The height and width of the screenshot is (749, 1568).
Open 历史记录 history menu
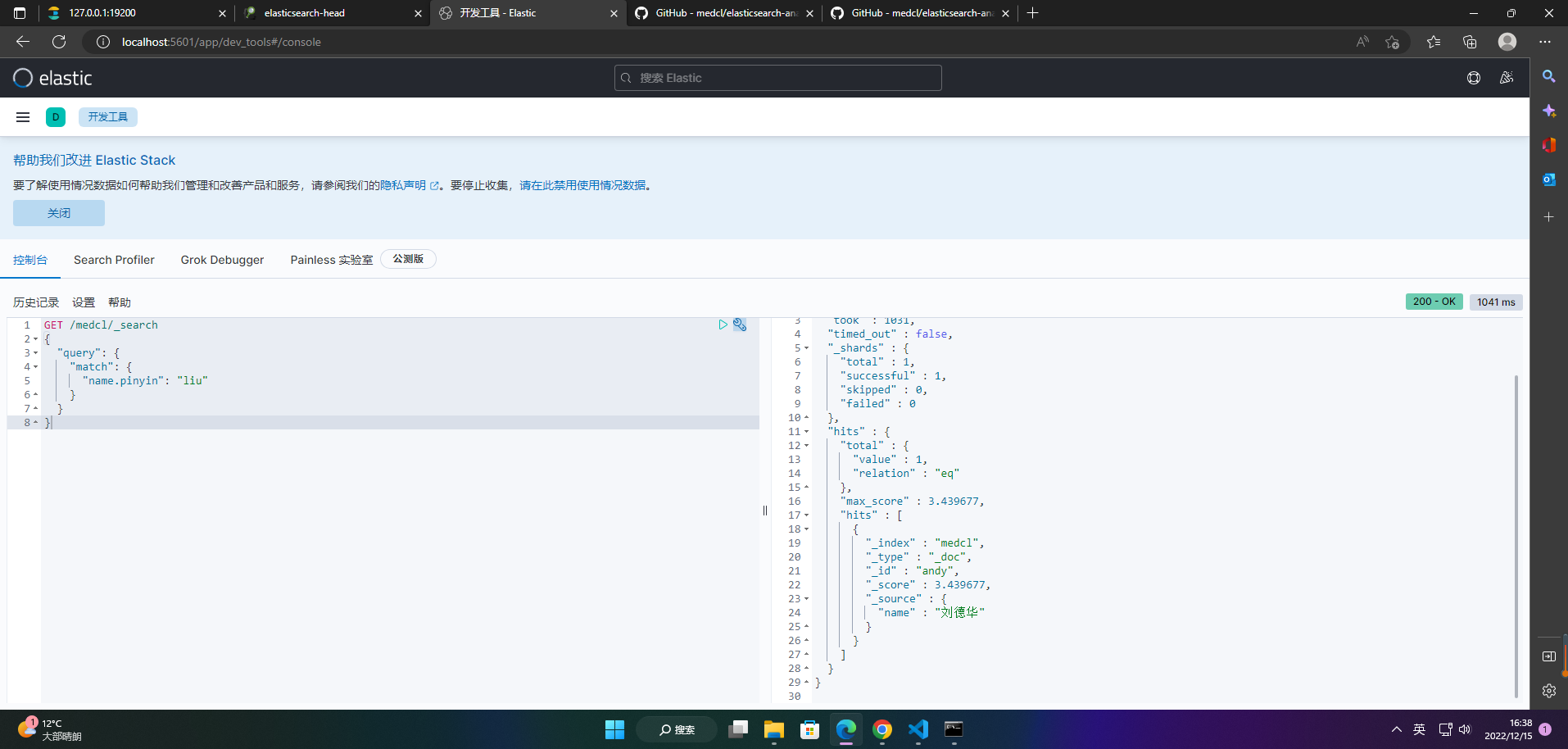pos(36,302)
